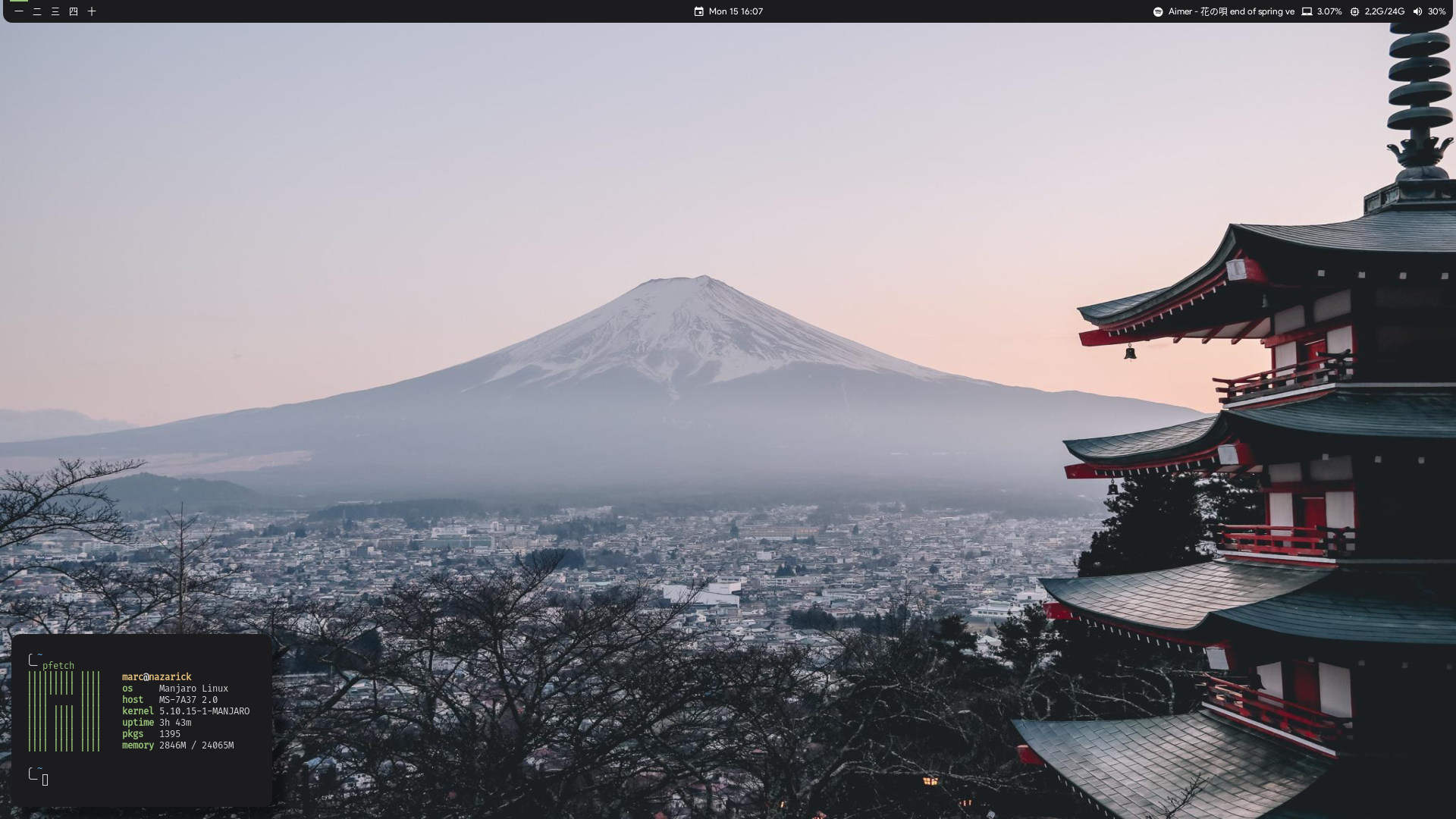Focus the terminal prompt cursor
The image size is (1456, 819).
click(45, 780)
